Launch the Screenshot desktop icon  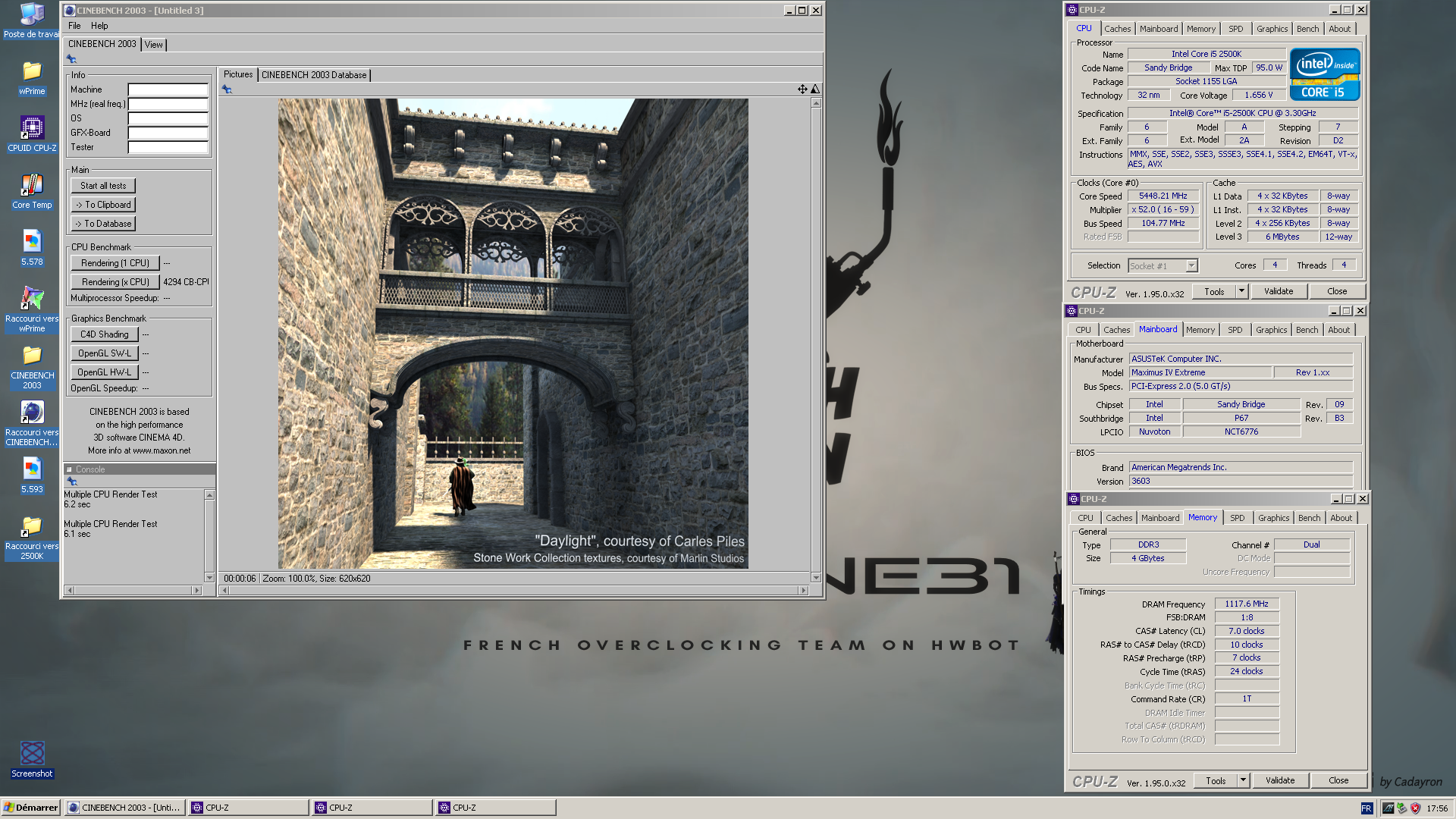(x=32, y=760)
